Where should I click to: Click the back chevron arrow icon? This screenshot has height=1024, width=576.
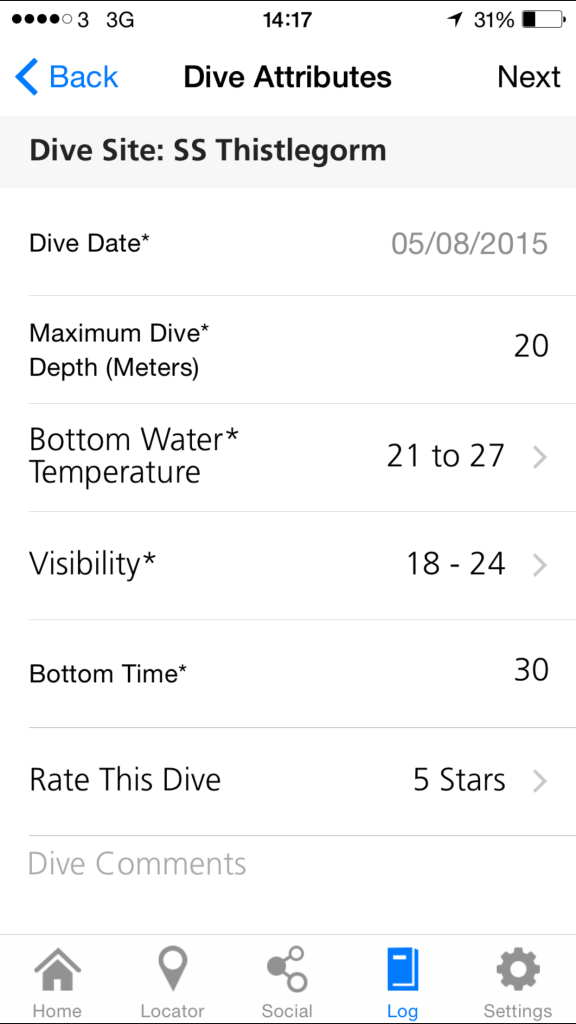click(x=25, y=77)
